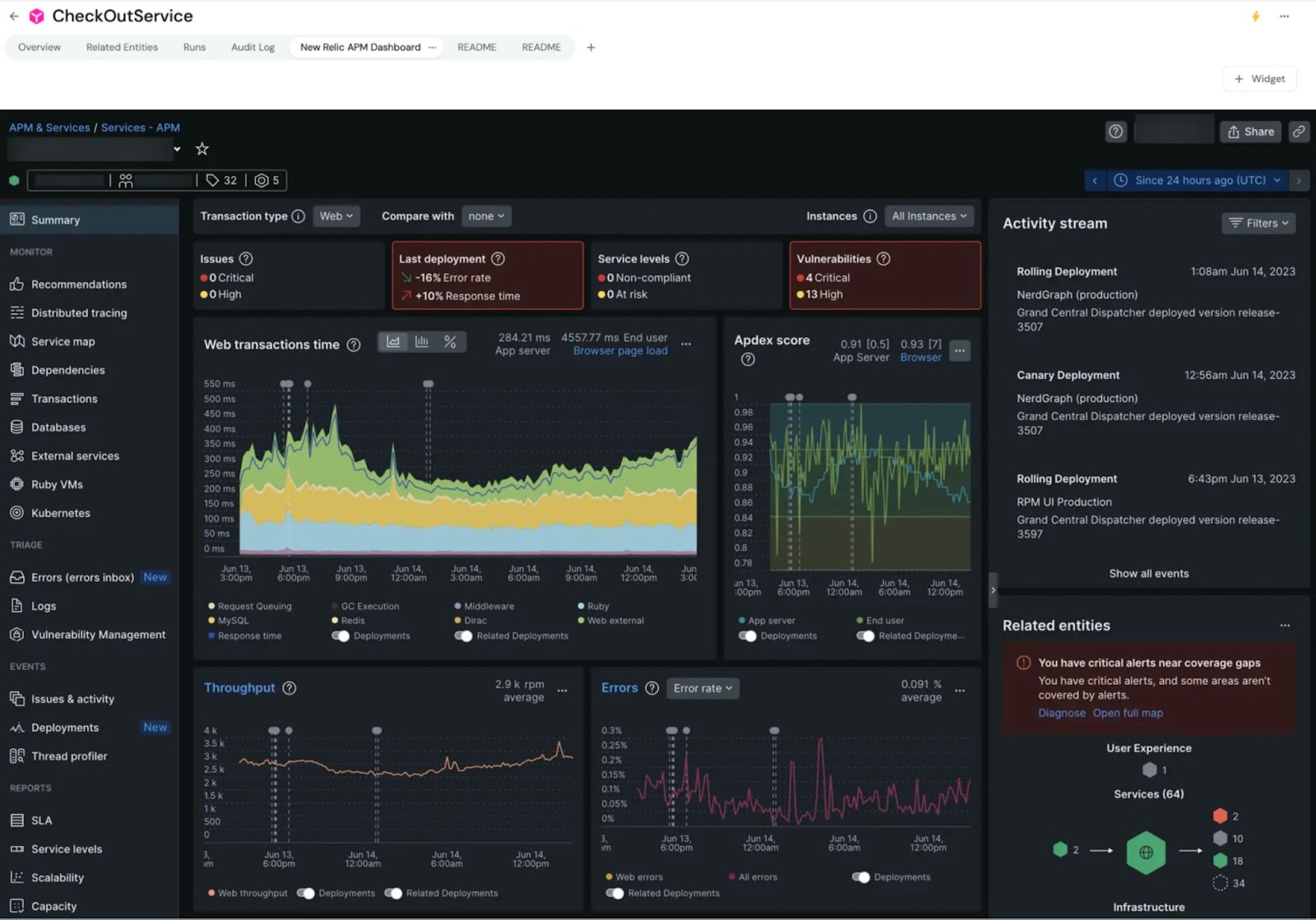The image size is (1316, 920).
Task: Switch to the Related Entities tab
Action: [x=122, y=48]
